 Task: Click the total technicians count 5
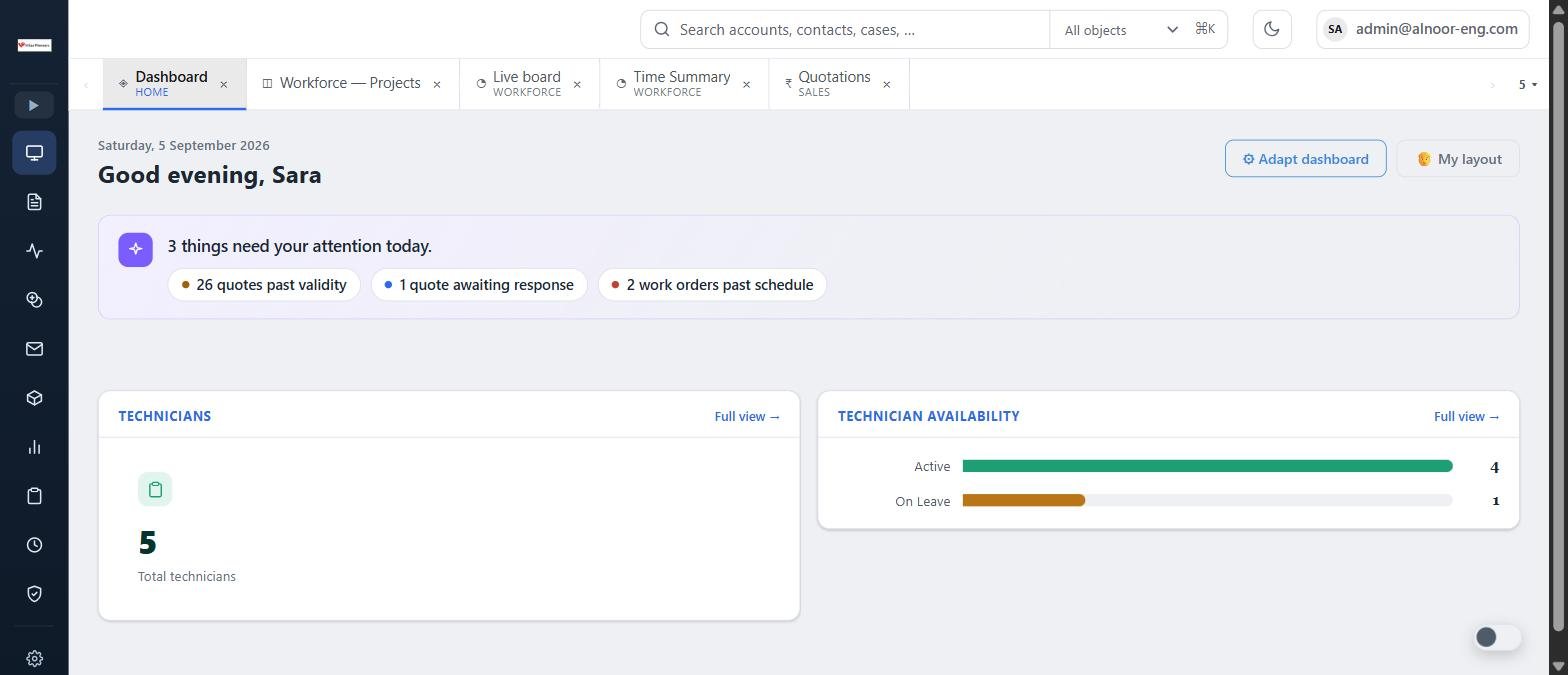coord(148,543)
